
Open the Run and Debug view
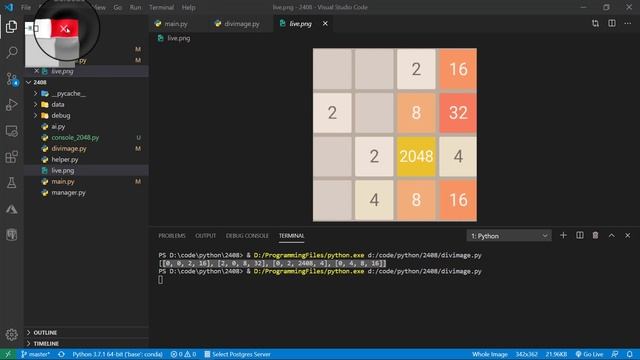tap(11, 105)
